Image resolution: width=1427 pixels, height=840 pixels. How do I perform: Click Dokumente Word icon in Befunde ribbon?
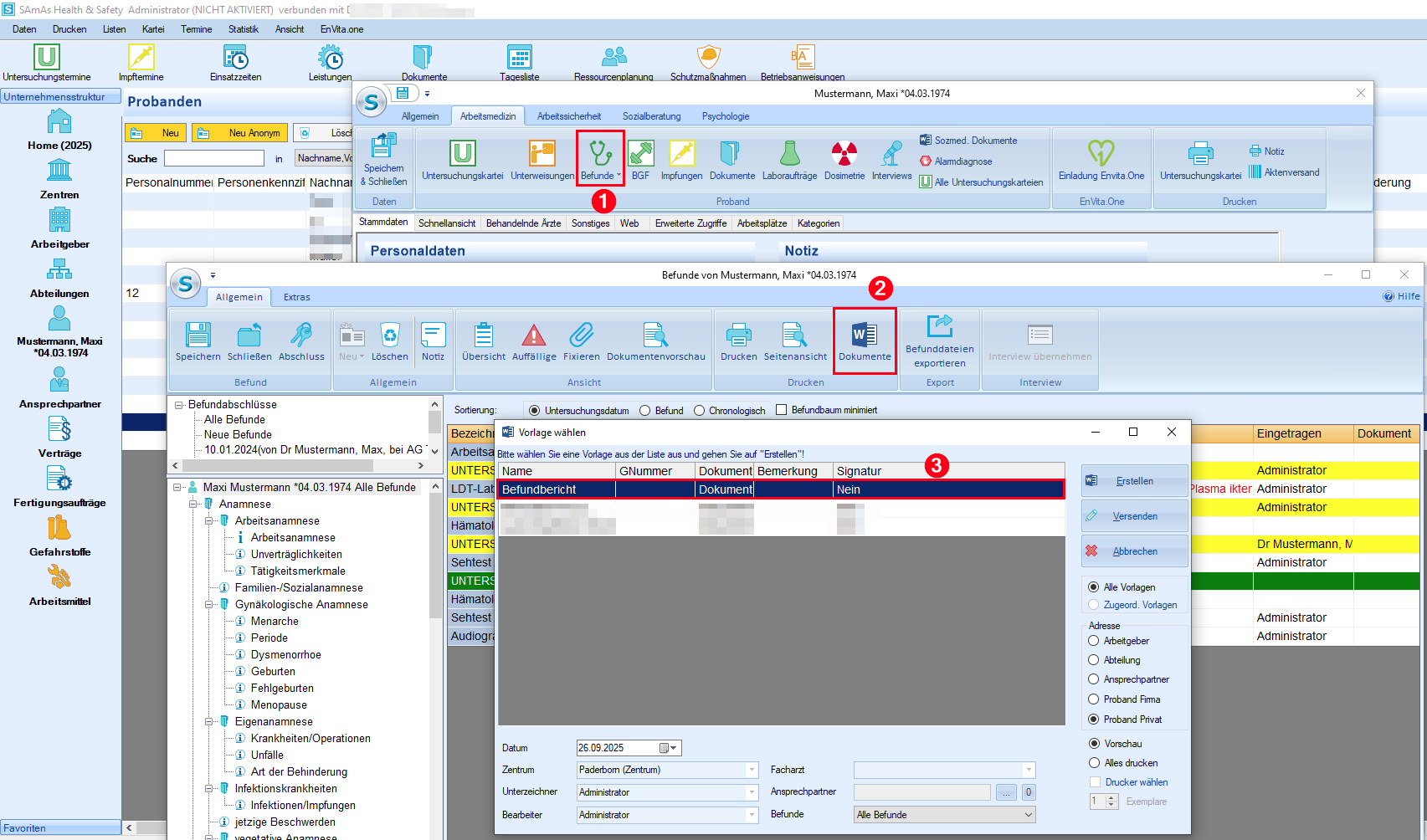pyautogui.click(x=865, y=341)
